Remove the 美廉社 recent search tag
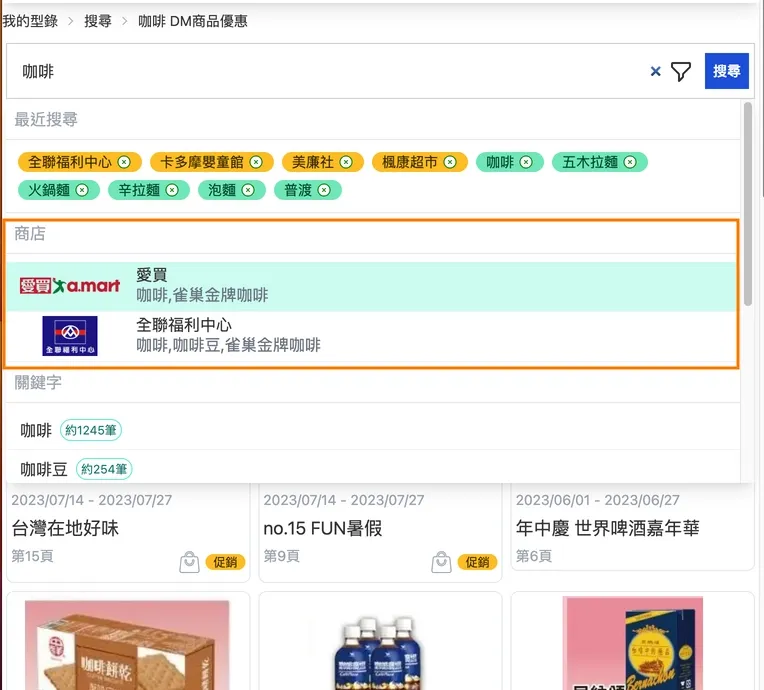Image resolution: width=764 pixels, height=690 pixels. (x=346, y=162)
